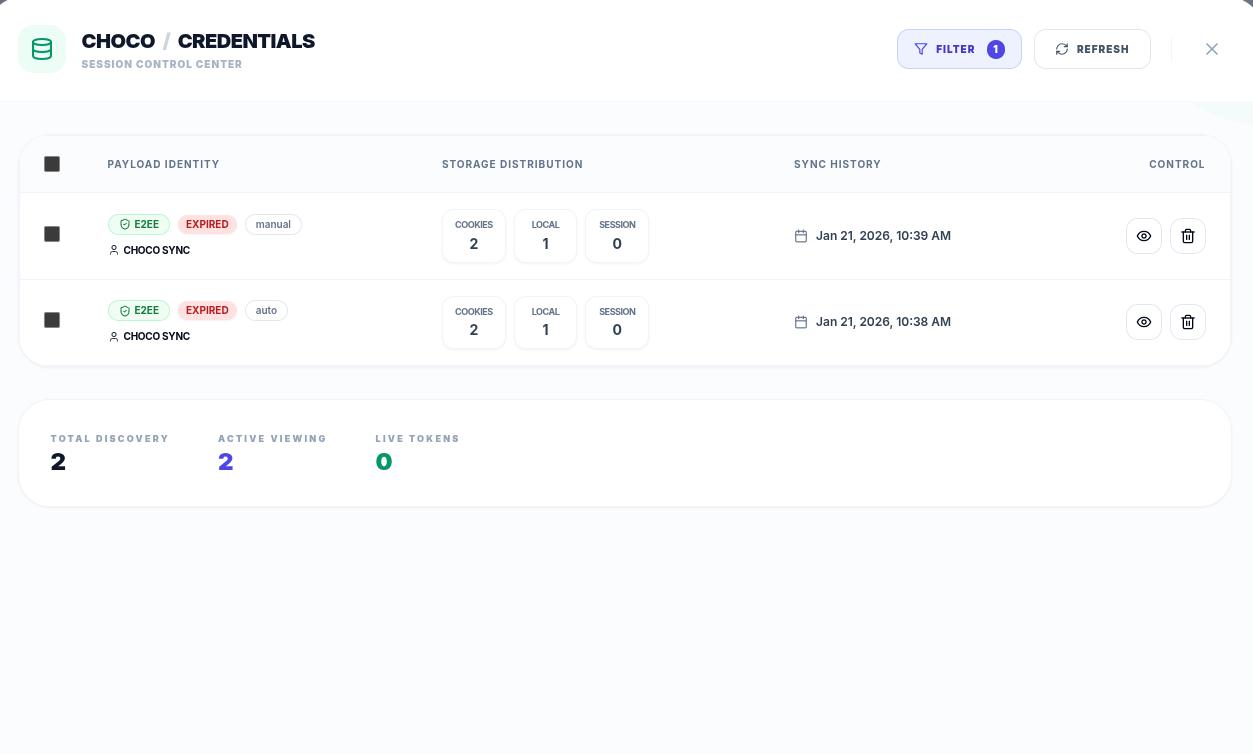1253x754 pixels.
Task: Toggle the select-all checkbox in header
Action: [52, 164]
